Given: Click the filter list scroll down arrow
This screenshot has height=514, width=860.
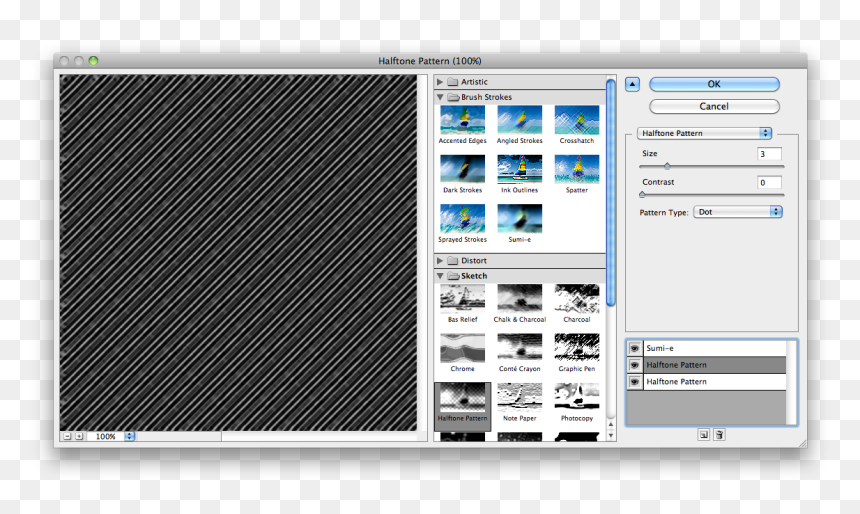Looking at the screenshot, I should coord(610,436).
